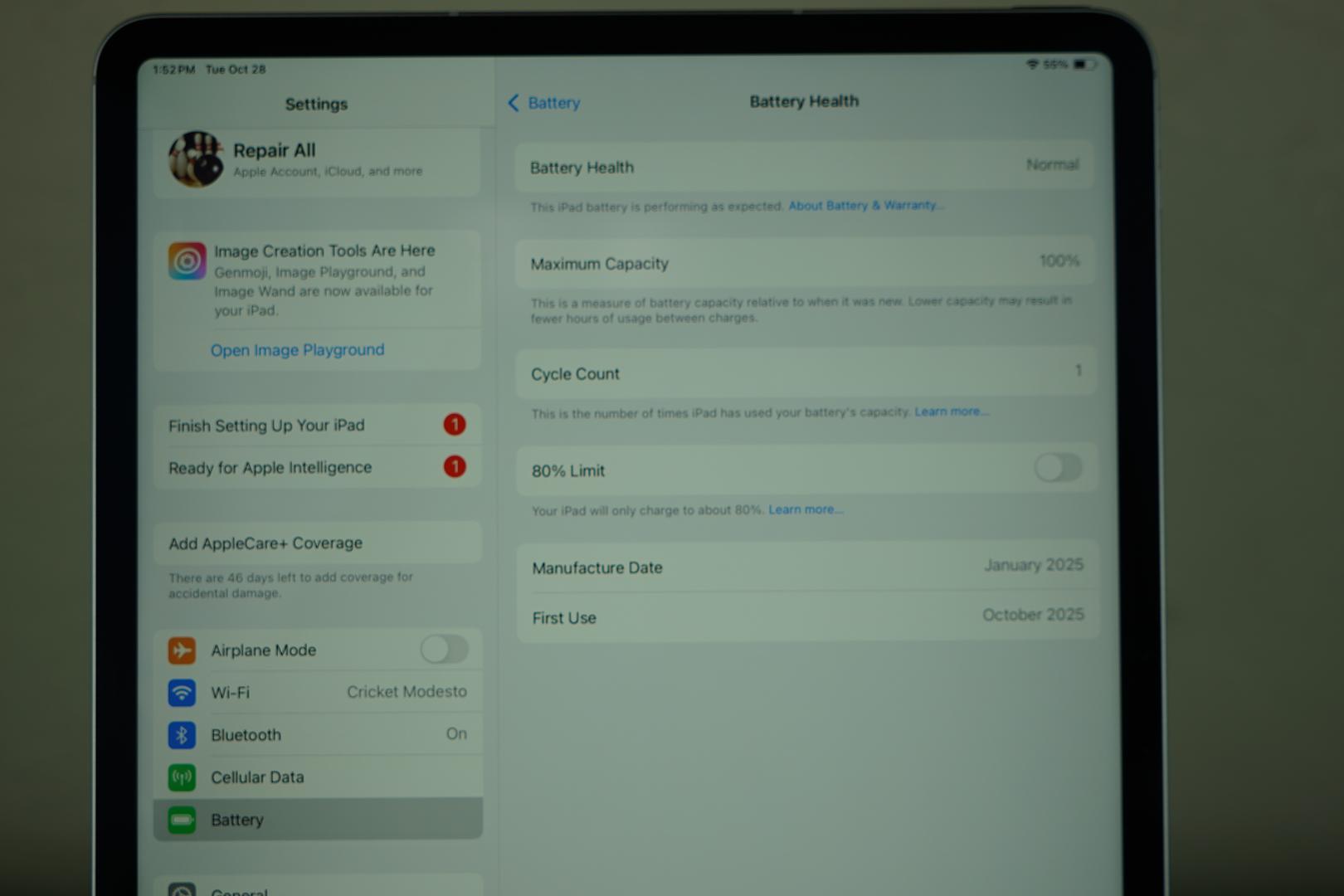The image size is (1344, 896).
Task: Tap the 100% maximum capacity value
Action: pyautogui.click(x=1059, y=261)
